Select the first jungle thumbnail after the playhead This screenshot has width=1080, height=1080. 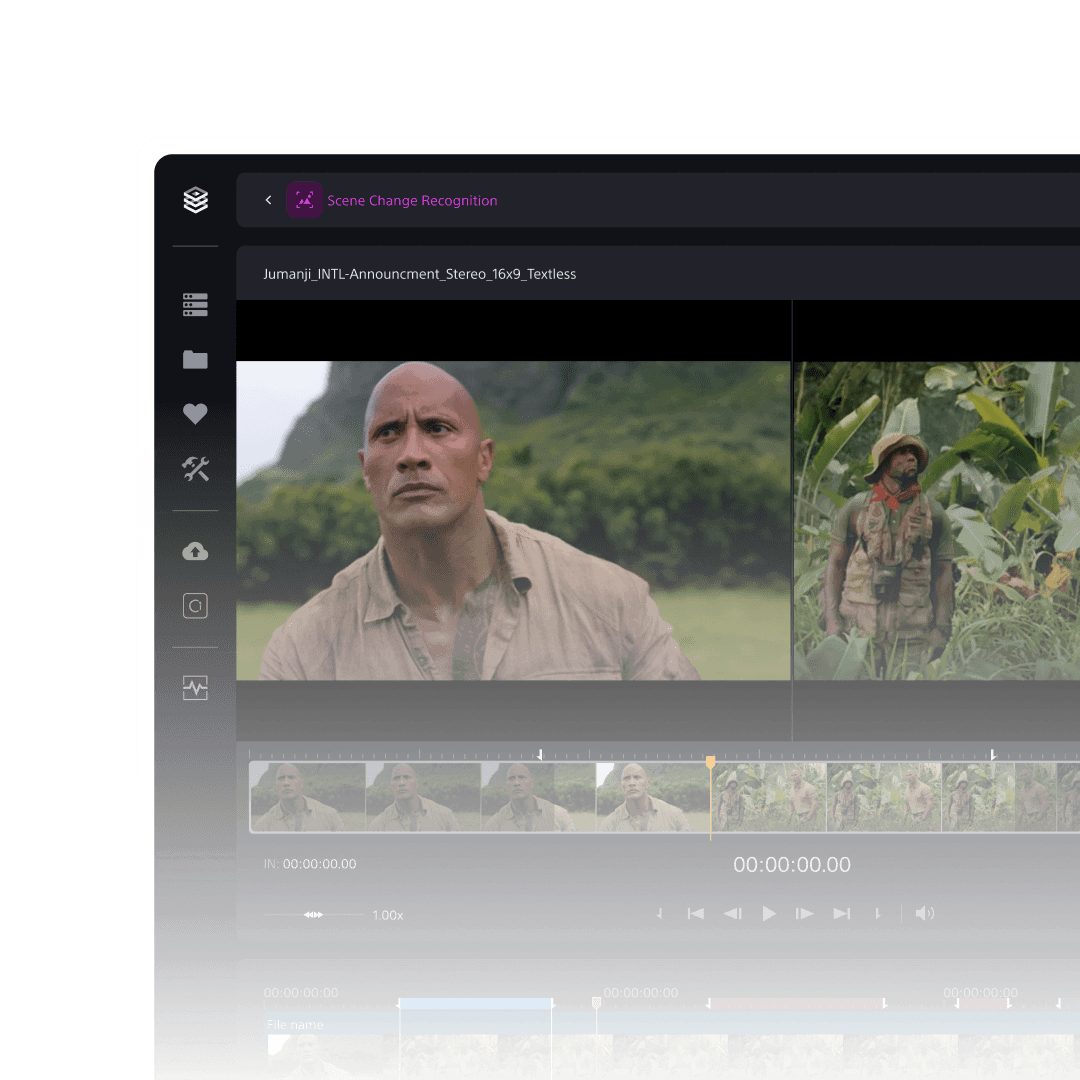pos(769,797)
